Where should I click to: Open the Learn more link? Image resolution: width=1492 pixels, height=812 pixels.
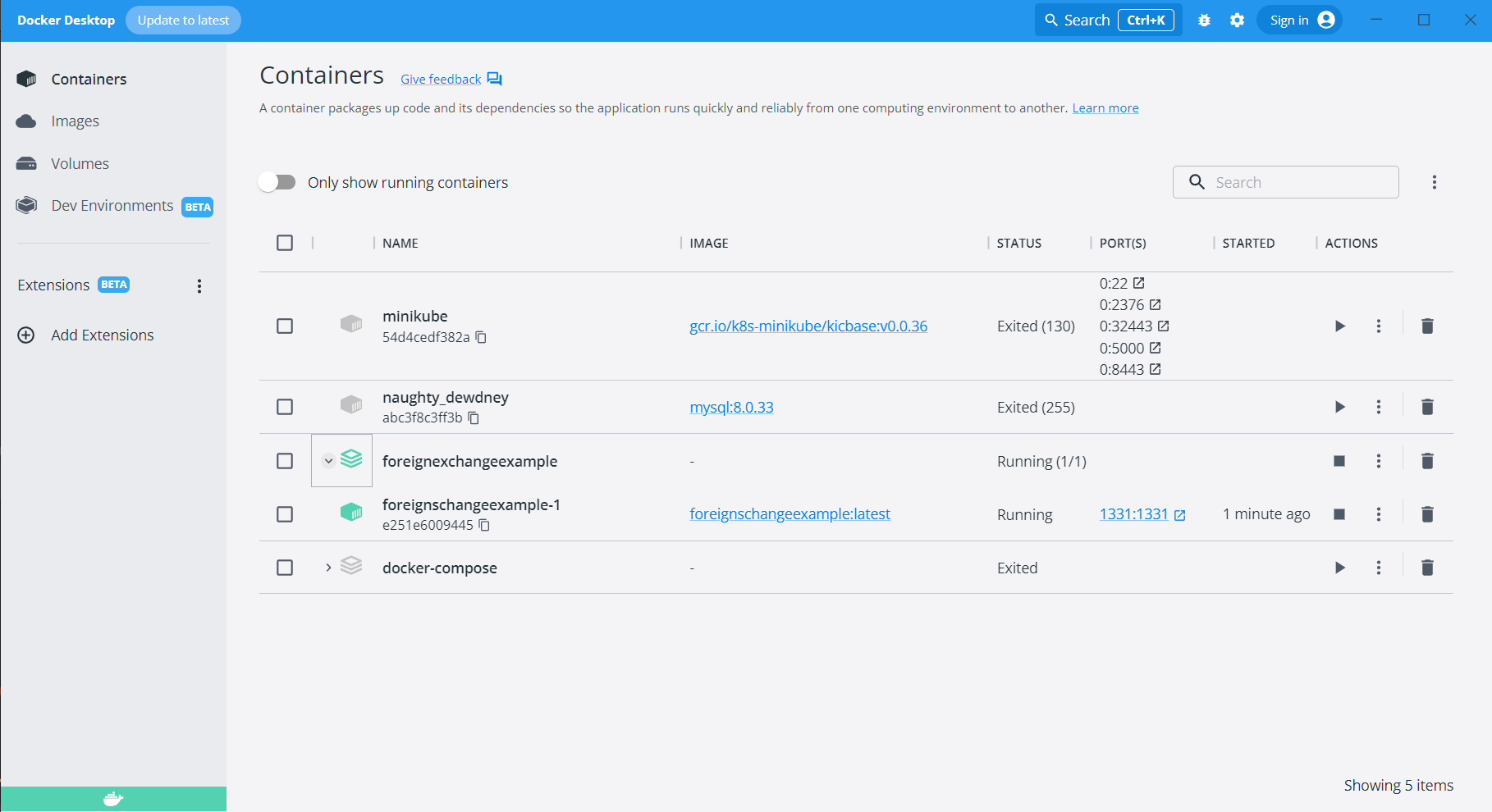[x=1105, y=108]
